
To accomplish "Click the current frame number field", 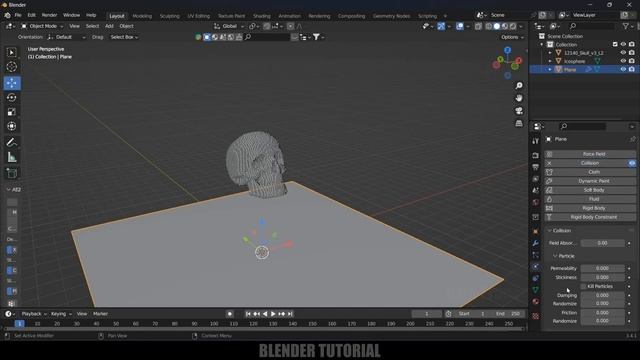I will [427, 314].
